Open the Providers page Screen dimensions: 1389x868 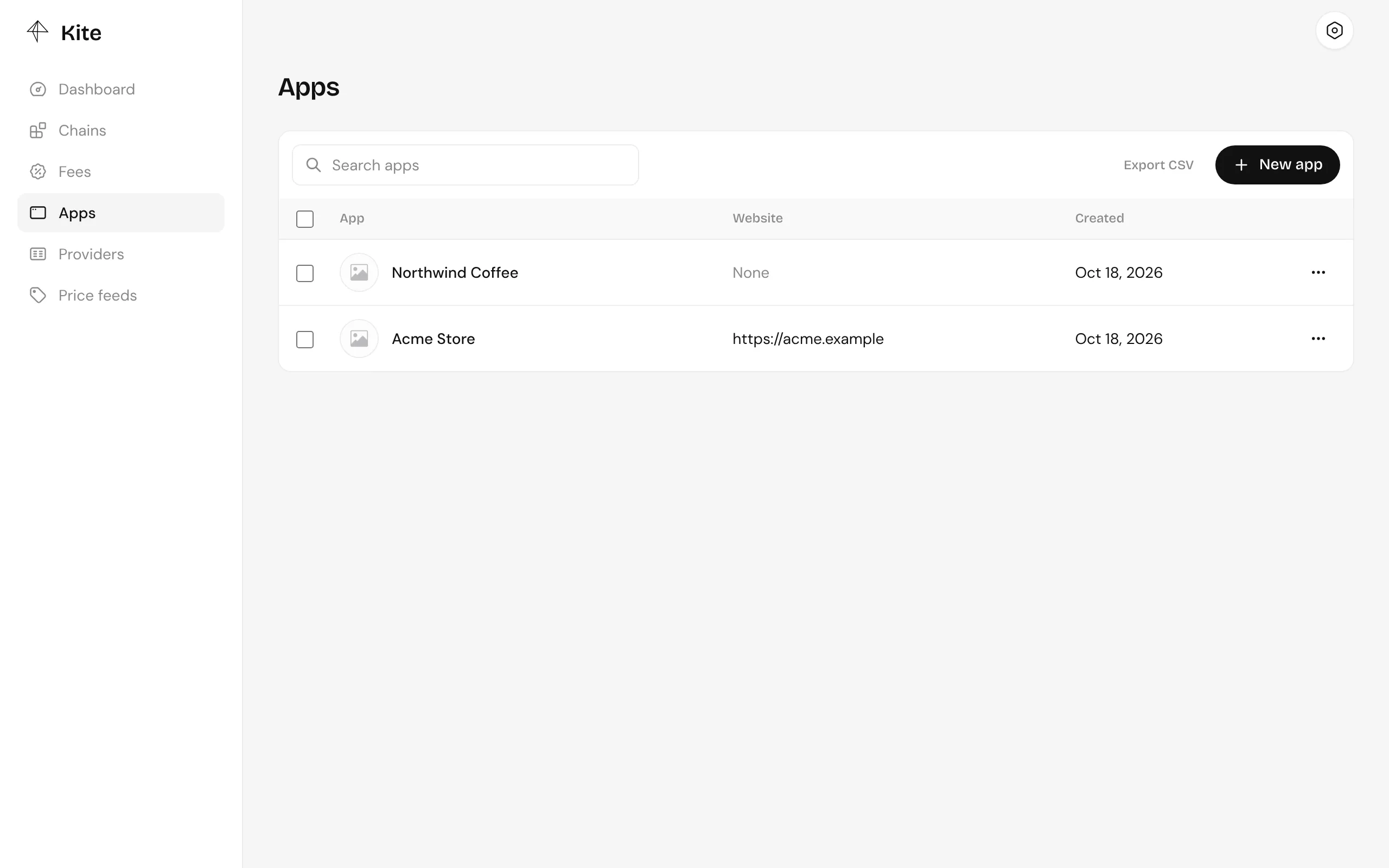pyautogui.click(x=121, y=254)
